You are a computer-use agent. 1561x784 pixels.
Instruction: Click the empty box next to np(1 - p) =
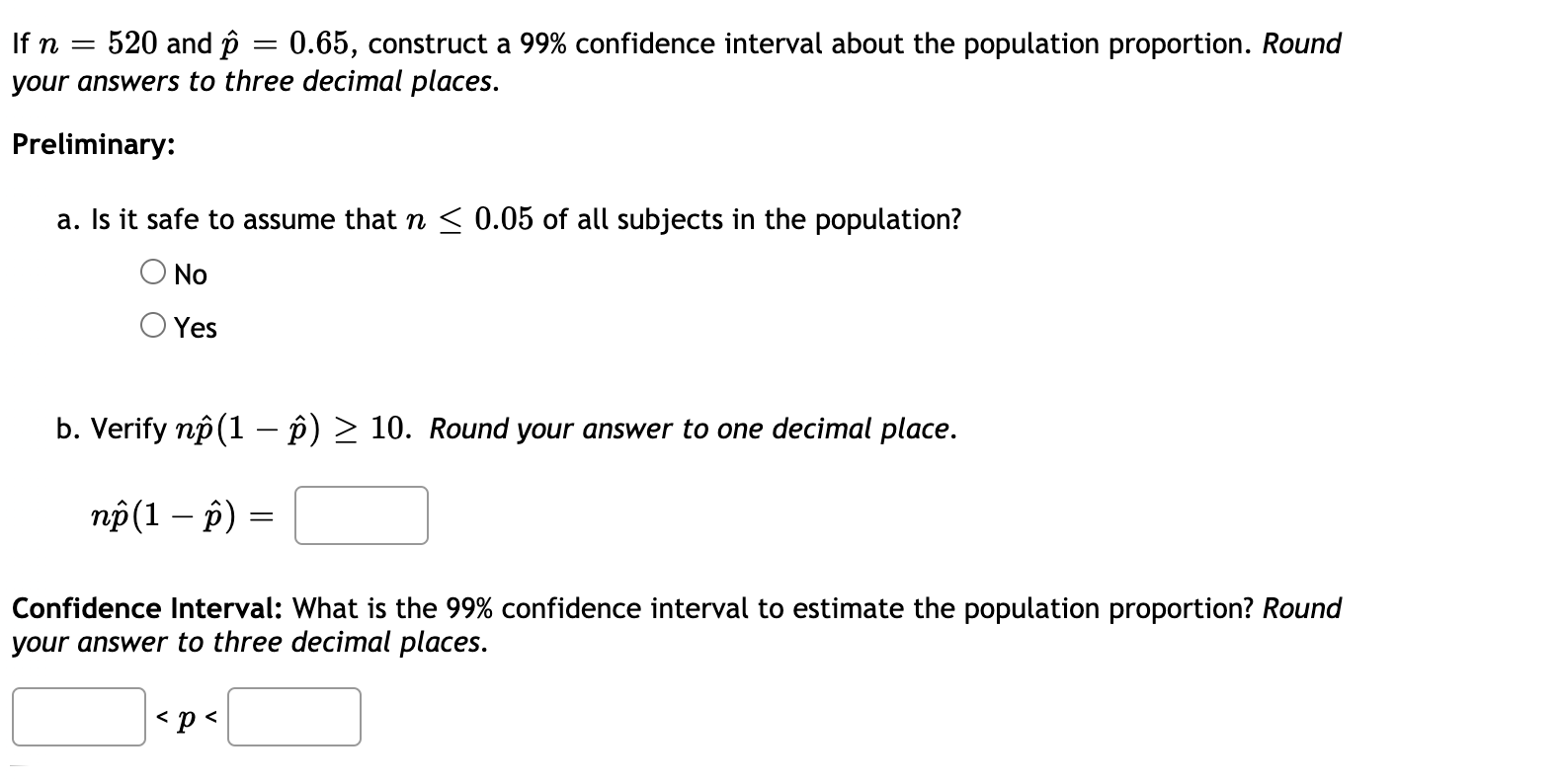pos(360,514)
